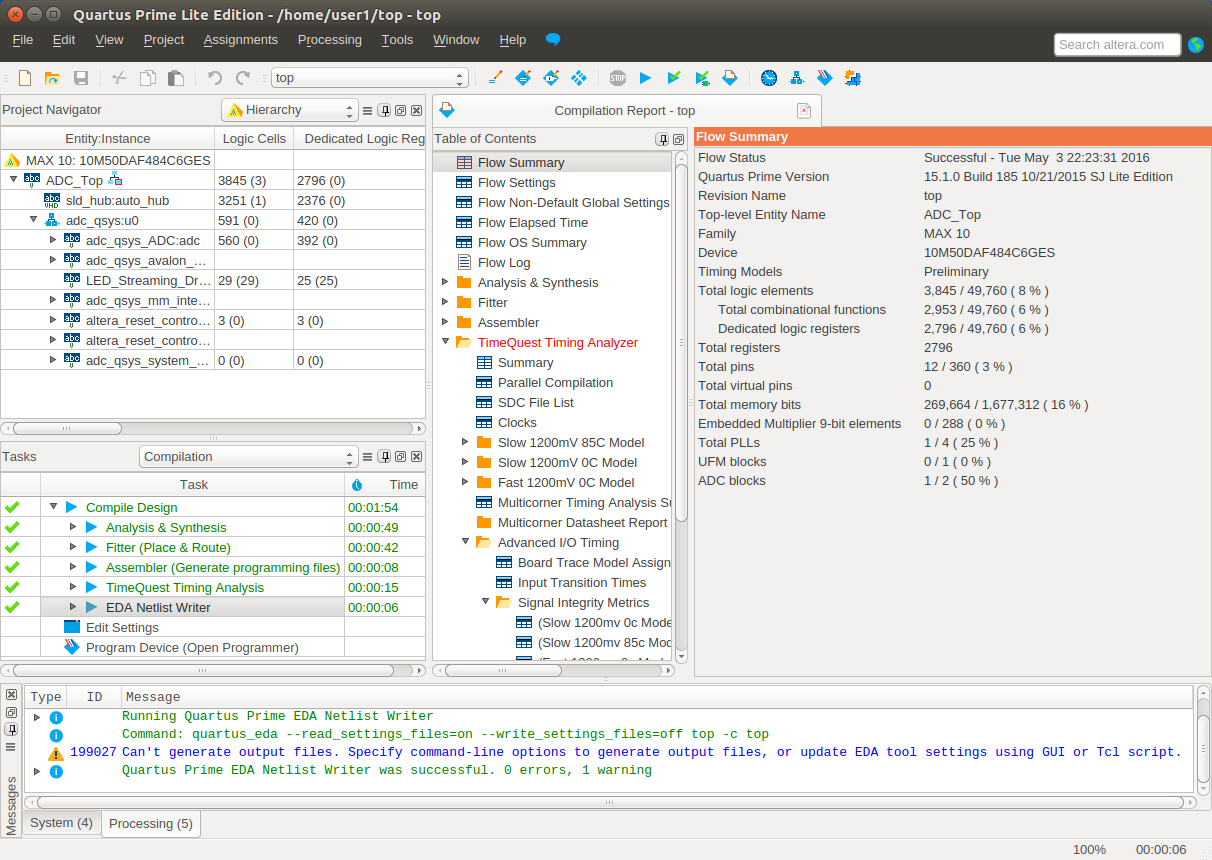This screenshot has width=1212, height=860.
Task: Pin the Project Navigator panel
Action: pos(384,111)
